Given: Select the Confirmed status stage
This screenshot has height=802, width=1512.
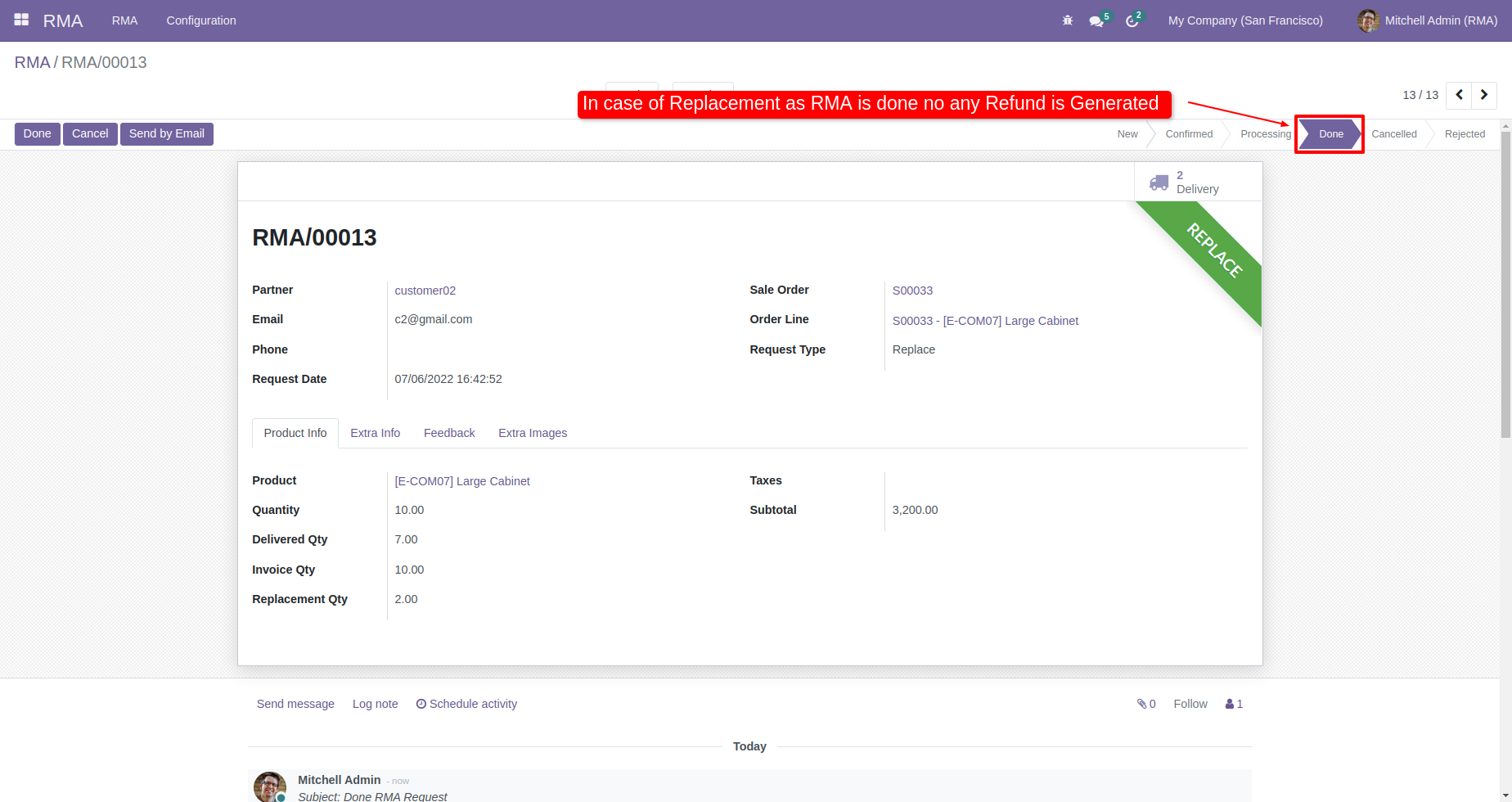Looking at the screenshot, I should pos(1189,134).
